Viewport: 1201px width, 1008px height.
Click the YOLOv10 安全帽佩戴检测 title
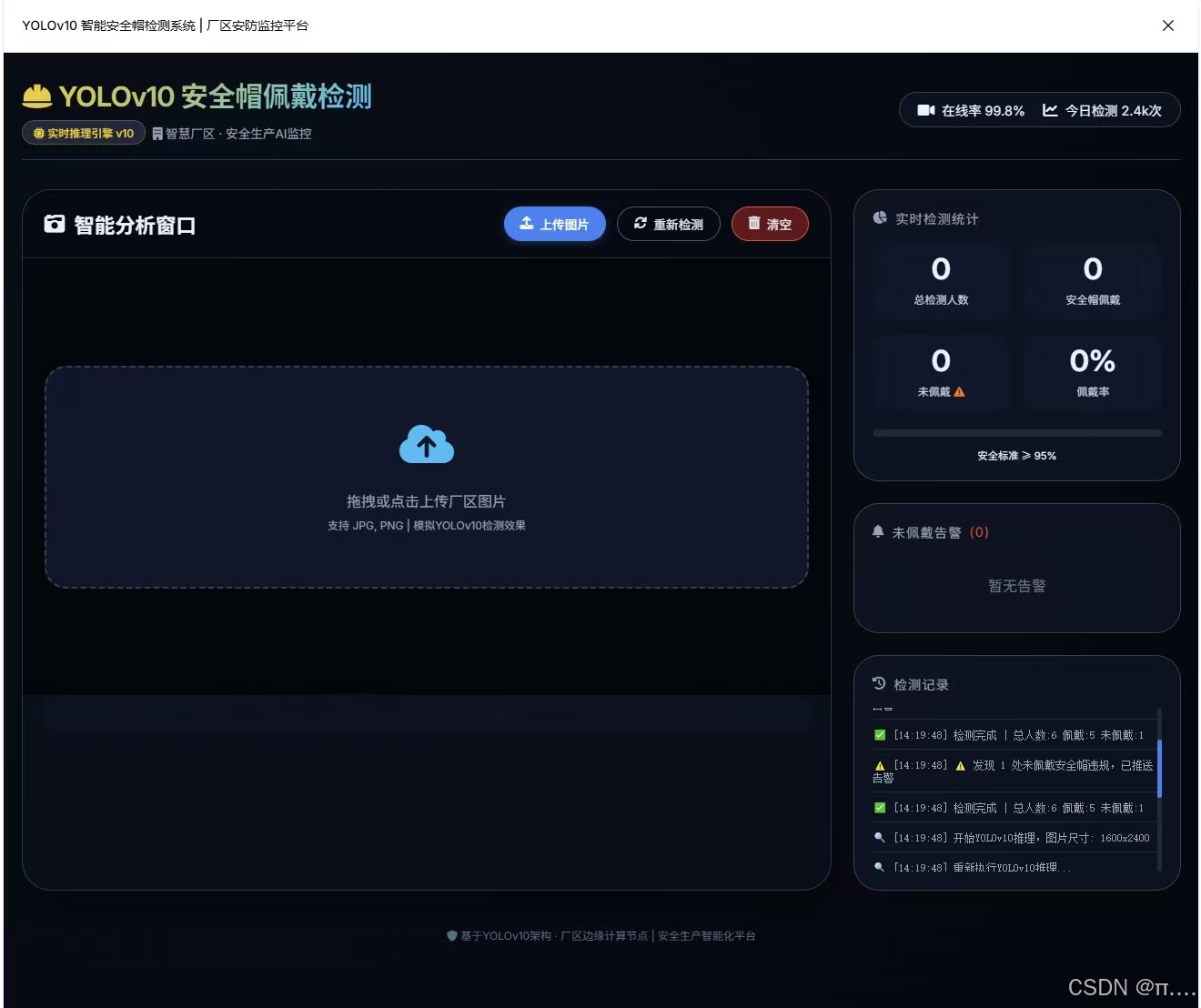tap(215, 96)
